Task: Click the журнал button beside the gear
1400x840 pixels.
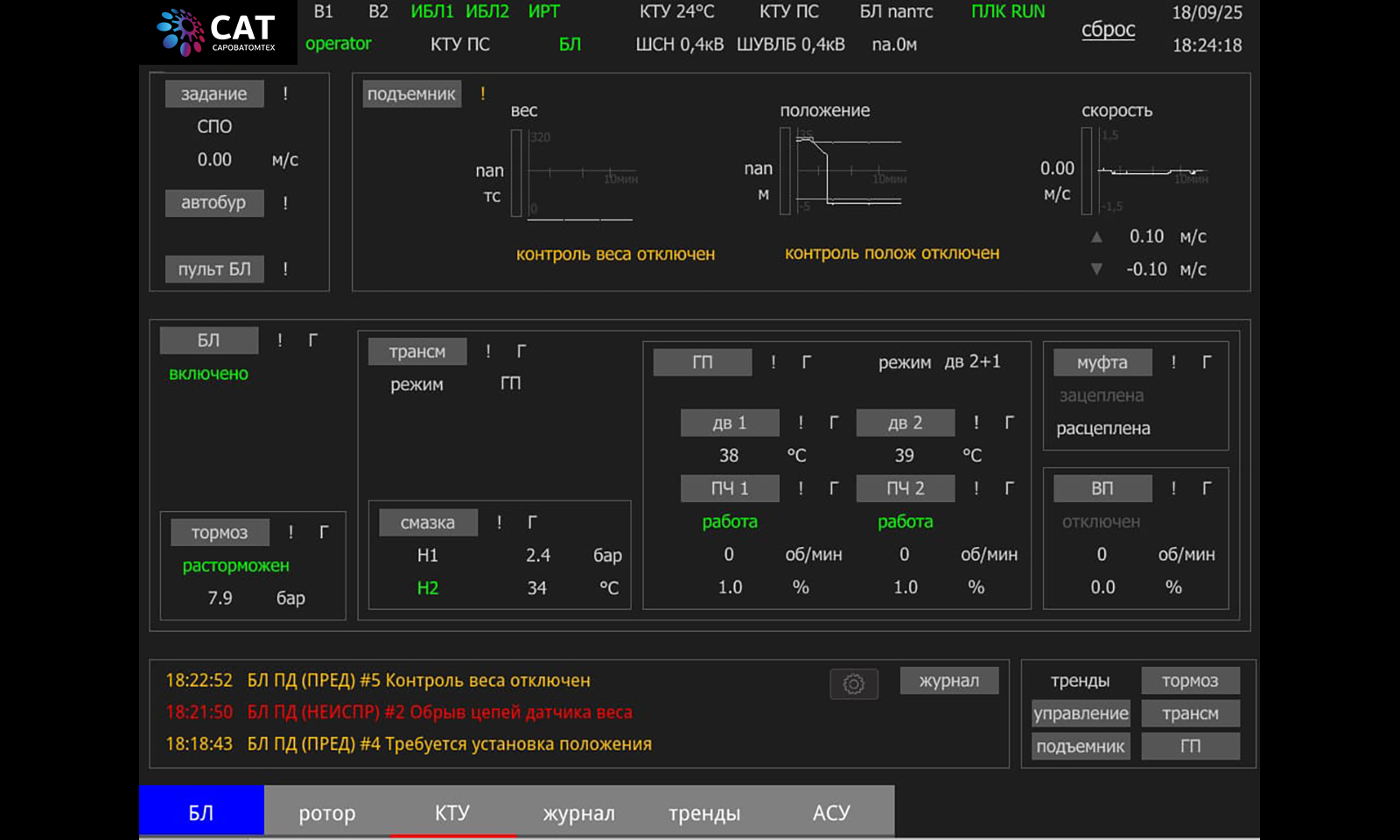Action: tap(949, 681)
